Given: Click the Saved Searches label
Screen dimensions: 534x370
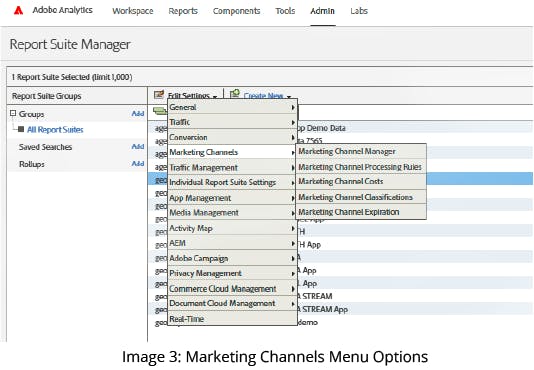Looking at the screenshot, I should click(x=45, y=147).
